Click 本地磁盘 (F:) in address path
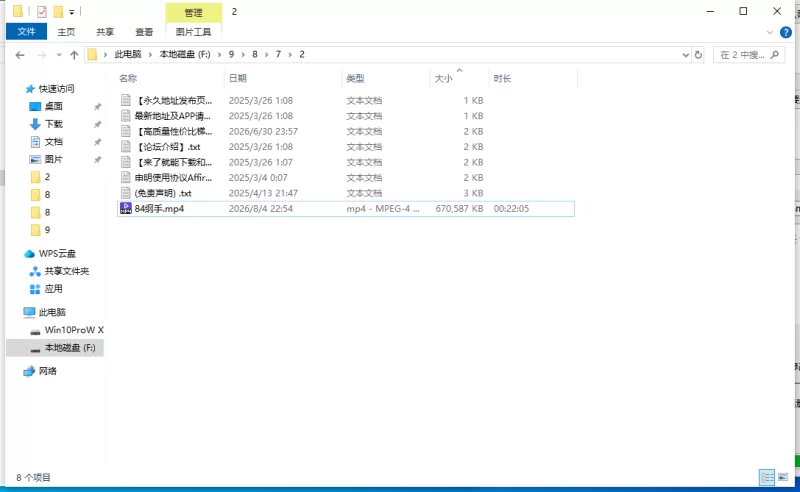800x492 pixels. point(185,54)
